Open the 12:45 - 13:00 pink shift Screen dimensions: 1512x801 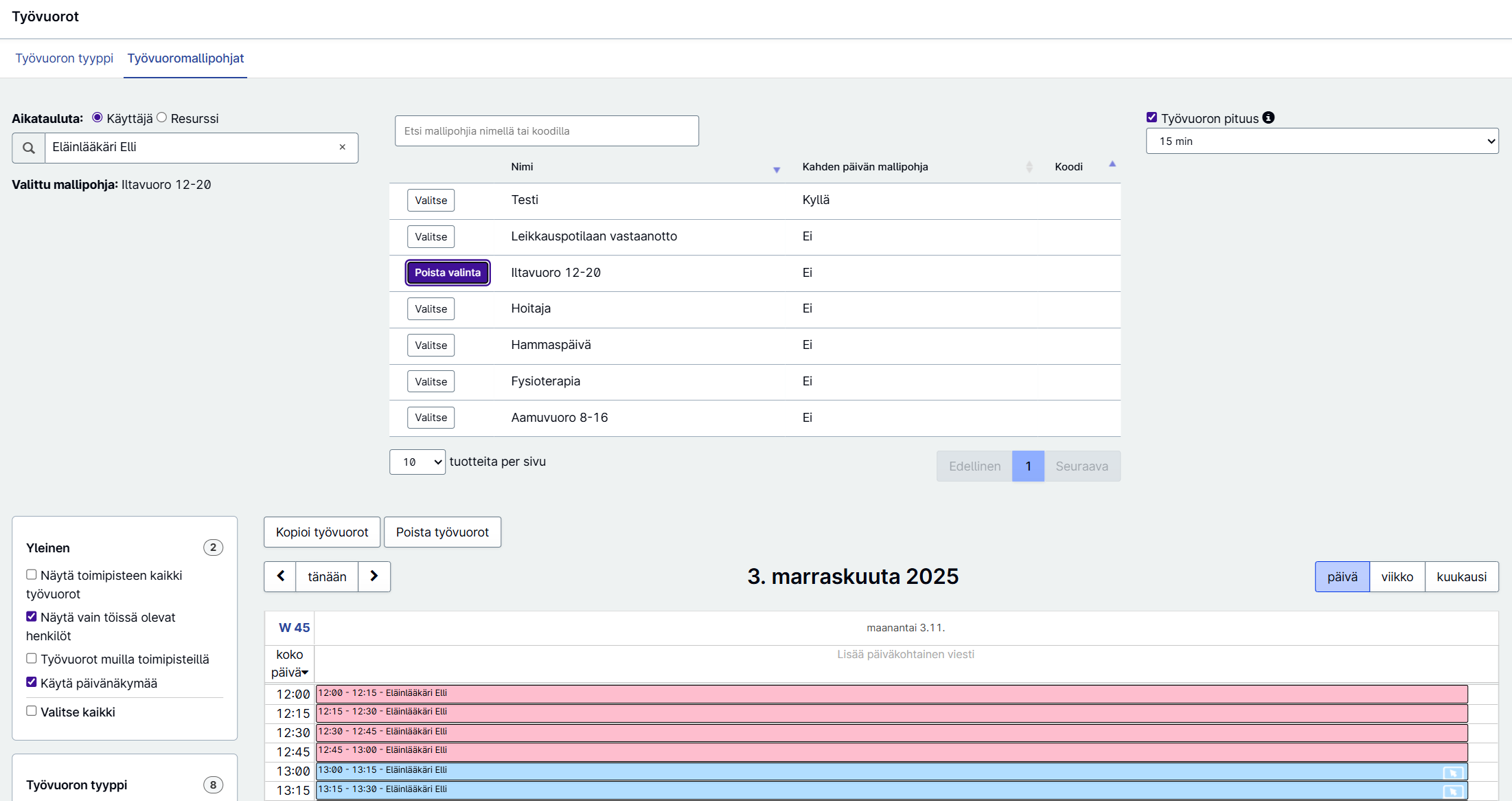pyautogui.click(x=891, y=751)
